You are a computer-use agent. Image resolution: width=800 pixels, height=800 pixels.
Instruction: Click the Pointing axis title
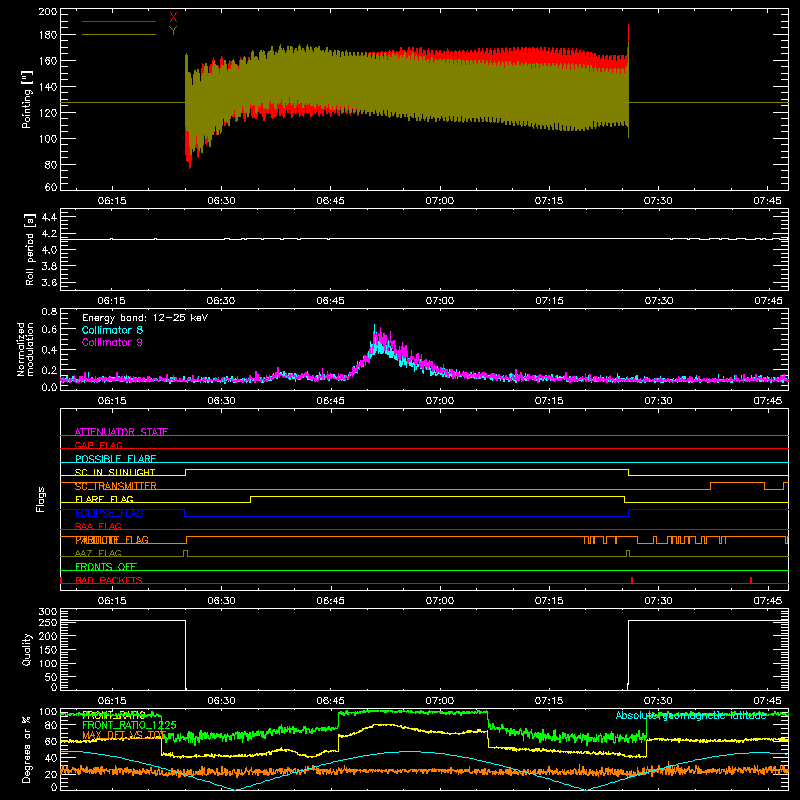click(27, 99)
